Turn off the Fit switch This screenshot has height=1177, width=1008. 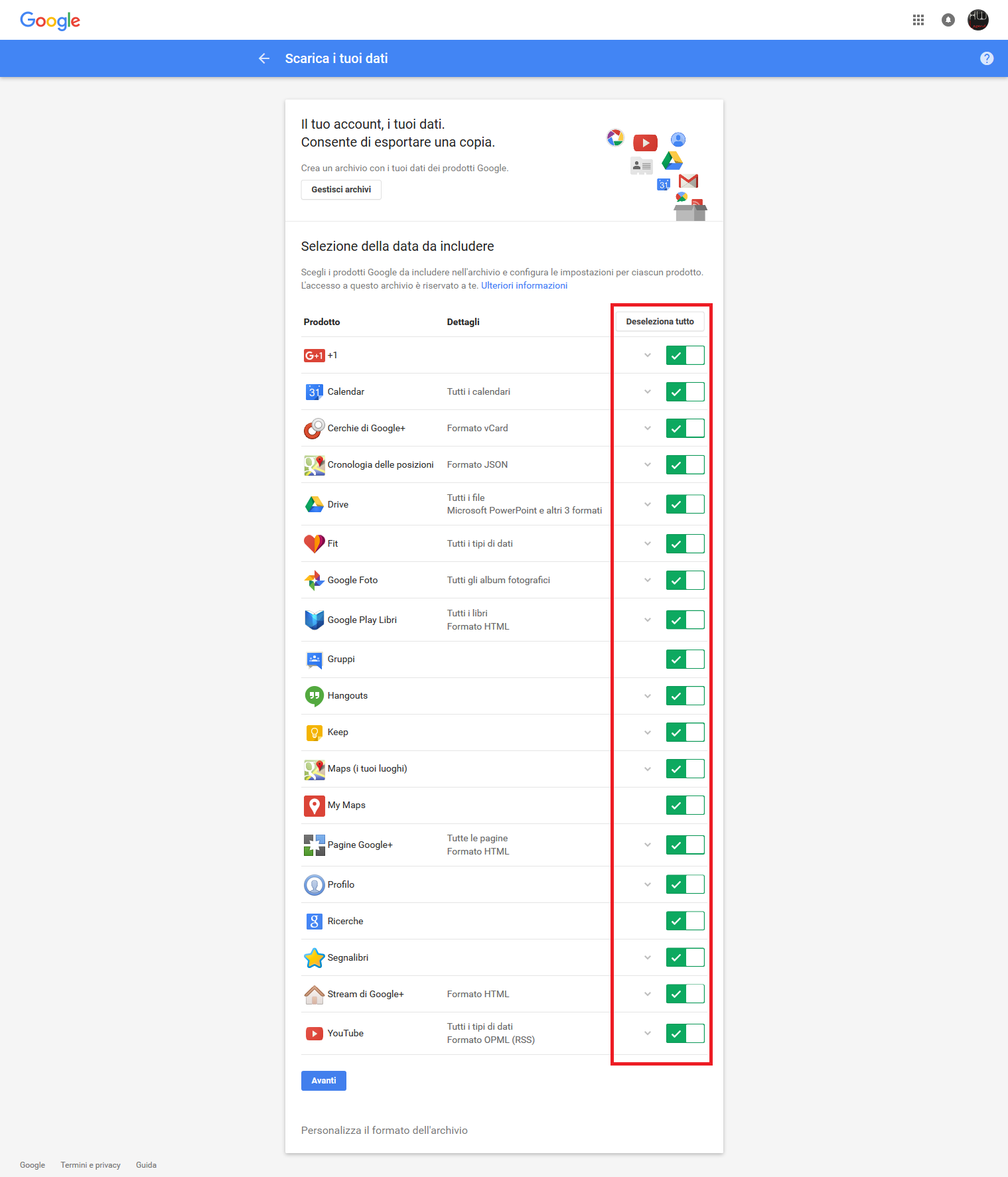685,544
